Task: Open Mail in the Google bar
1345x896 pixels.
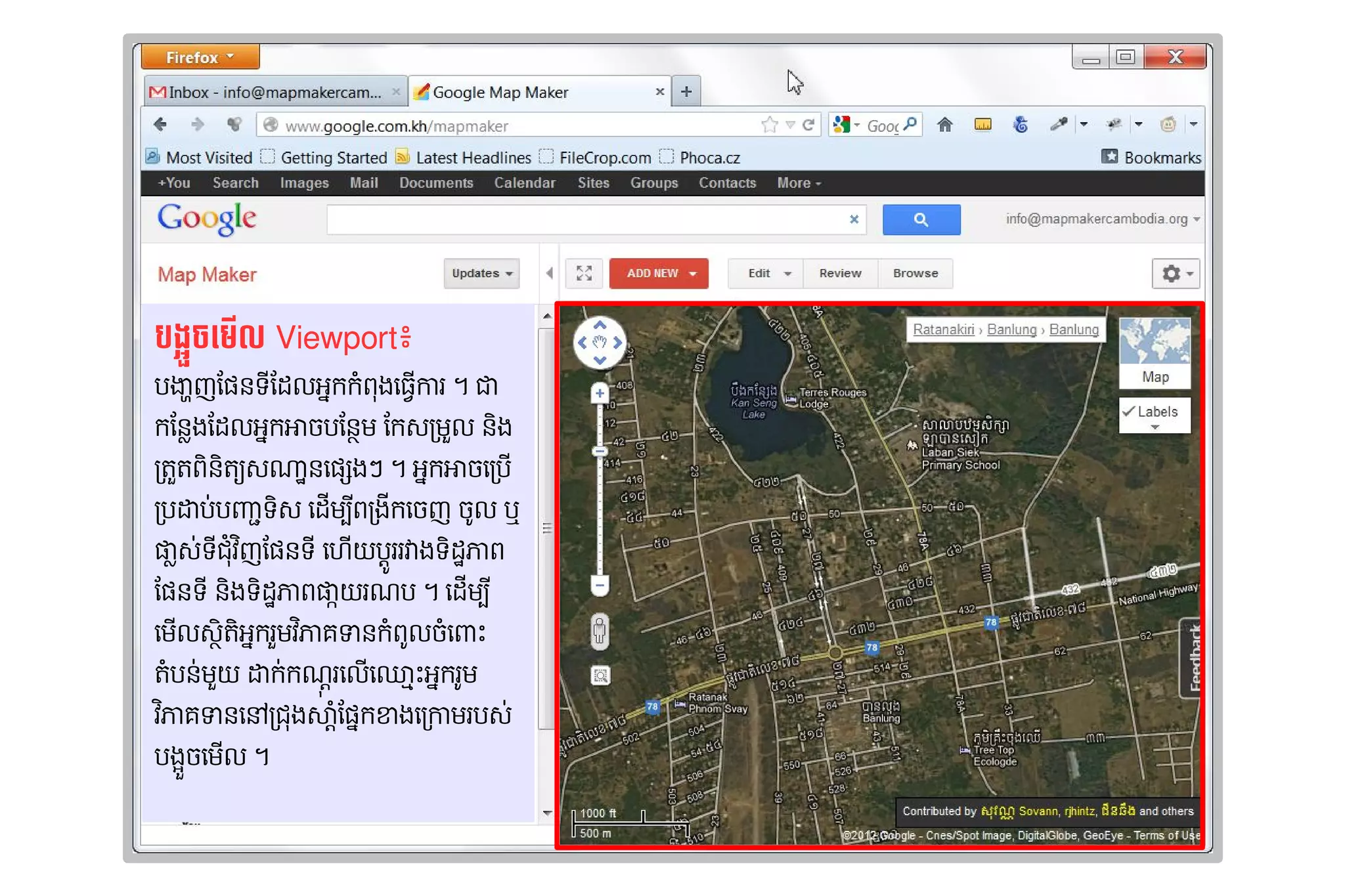Action: coord(364,183)
